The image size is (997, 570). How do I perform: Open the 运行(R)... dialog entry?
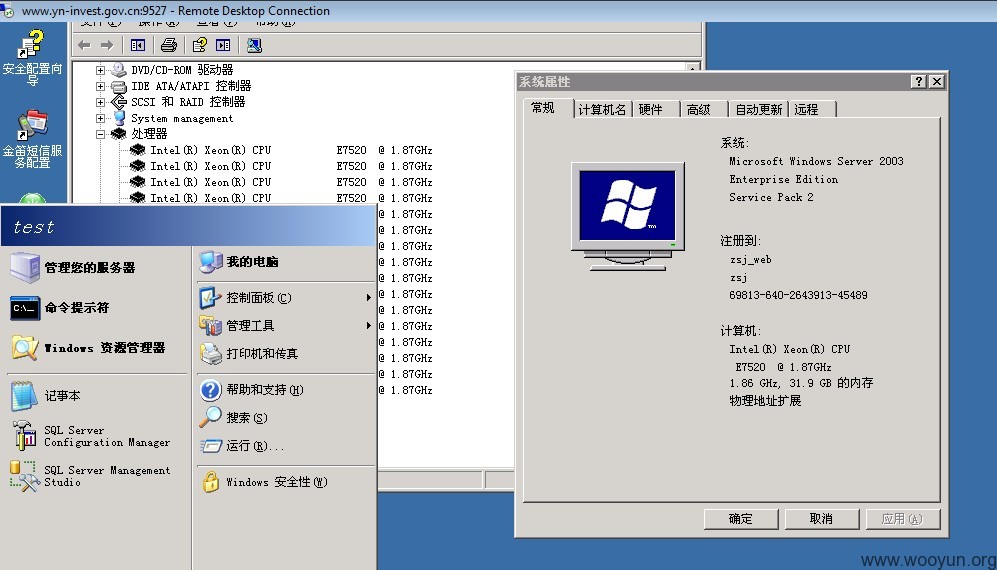(x=242, y=446)
